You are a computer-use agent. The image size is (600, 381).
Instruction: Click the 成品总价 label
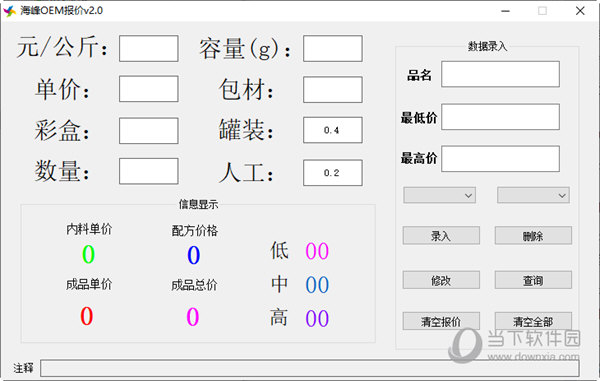194,285
